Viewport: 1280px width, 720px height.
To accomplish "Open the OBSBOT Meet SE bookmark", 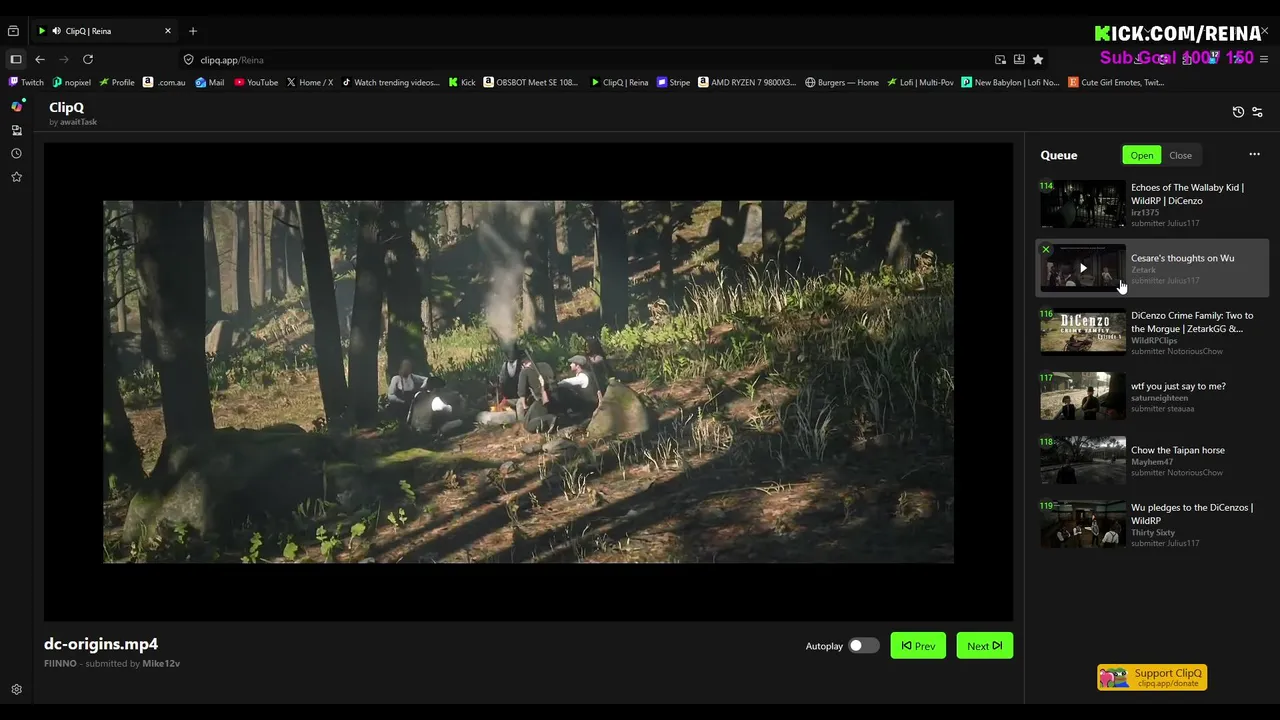I will [x=532, y=82].
